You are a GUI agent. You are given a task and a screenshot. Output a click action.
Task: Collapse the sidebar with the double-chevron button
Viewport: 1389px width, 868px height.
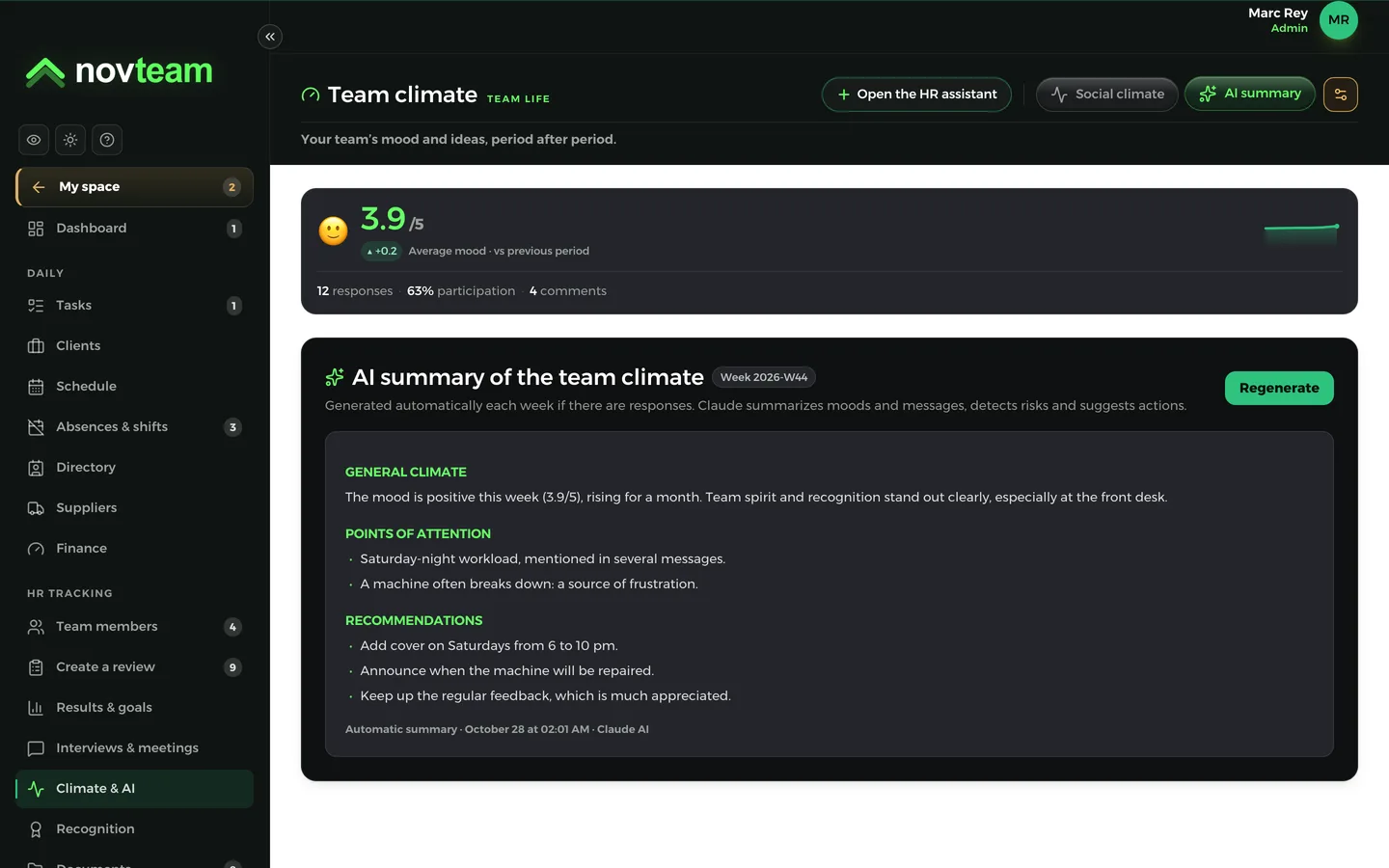(270, 37)
